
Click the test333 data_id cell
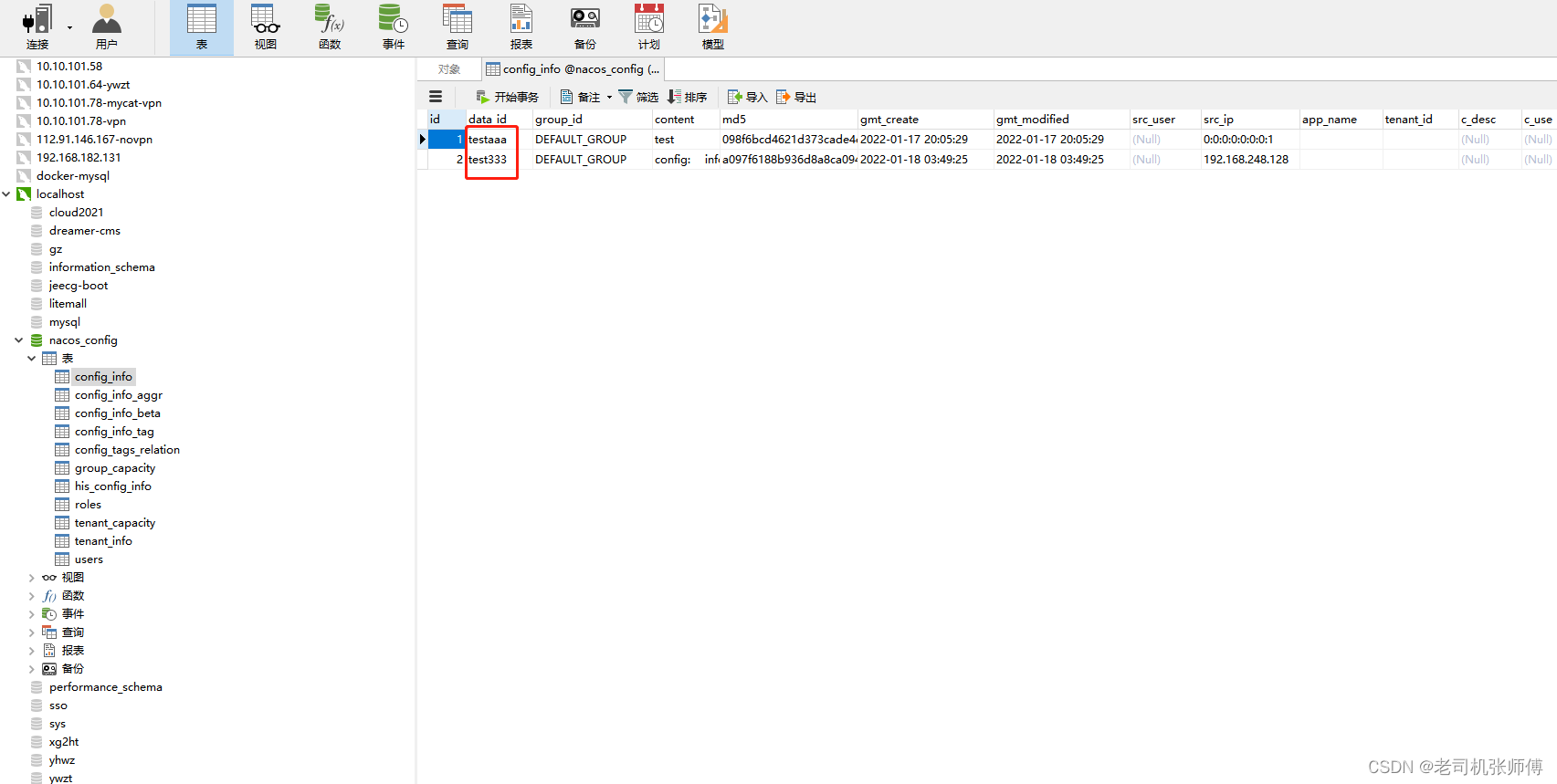pyautogui.click(x=500, y=159)
